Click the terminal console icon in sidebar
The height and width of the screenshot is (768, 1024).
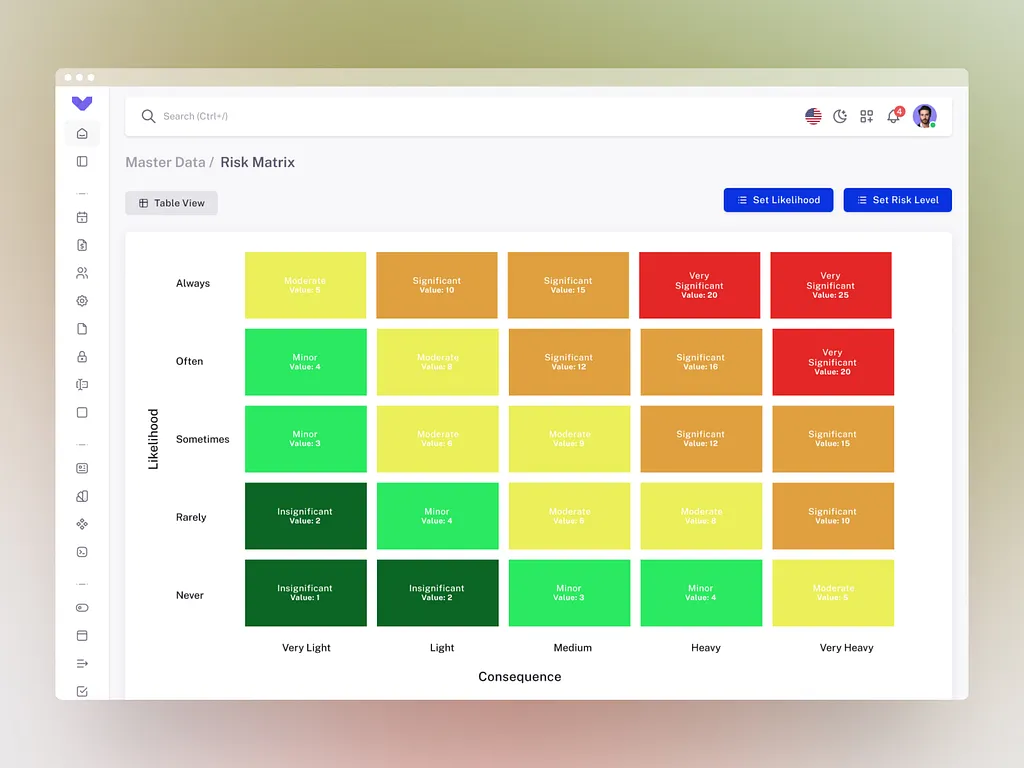click(82, 552)
